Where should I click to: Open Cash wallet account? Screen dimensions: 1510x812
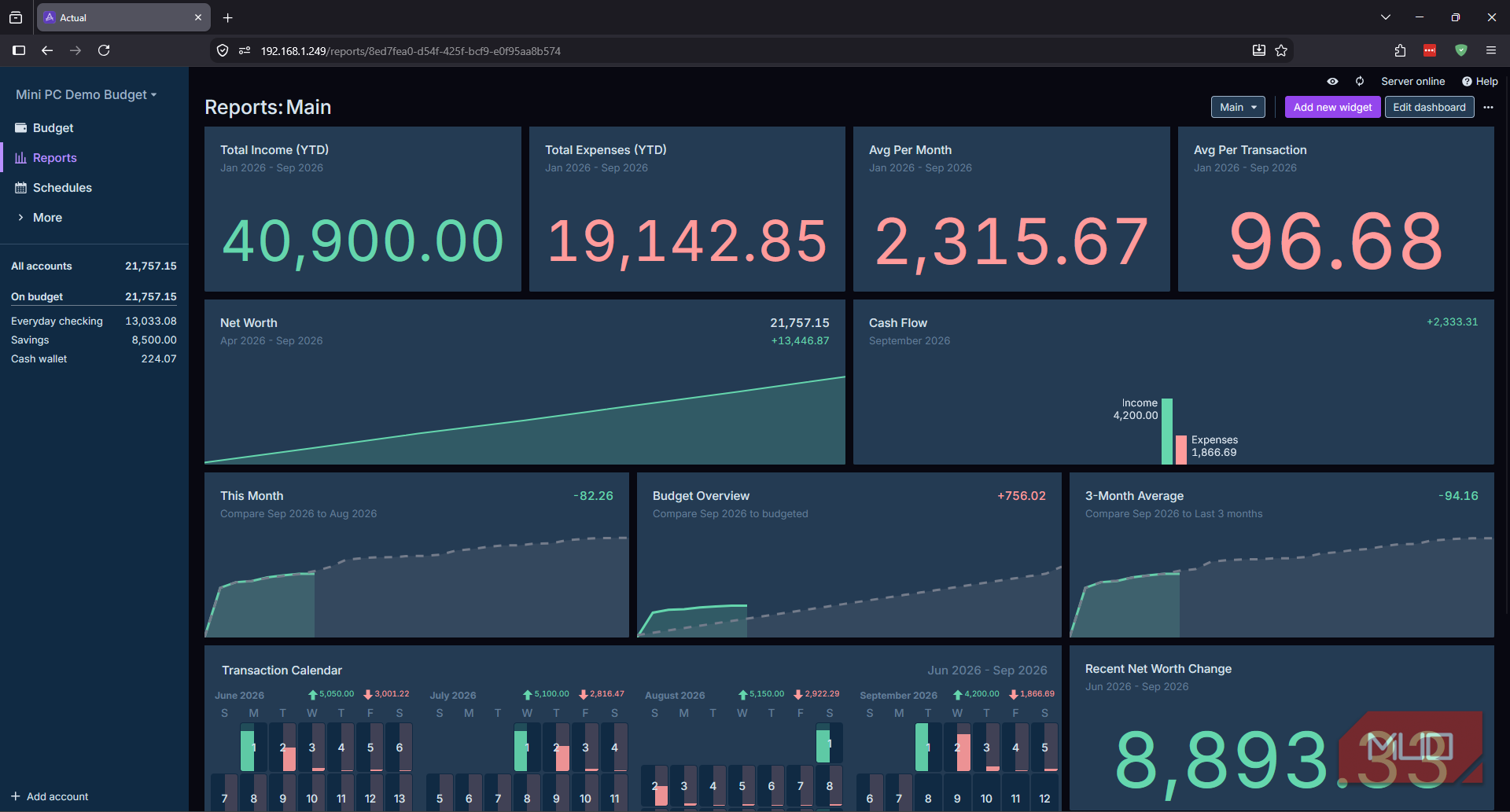click(x=94, y=358)
